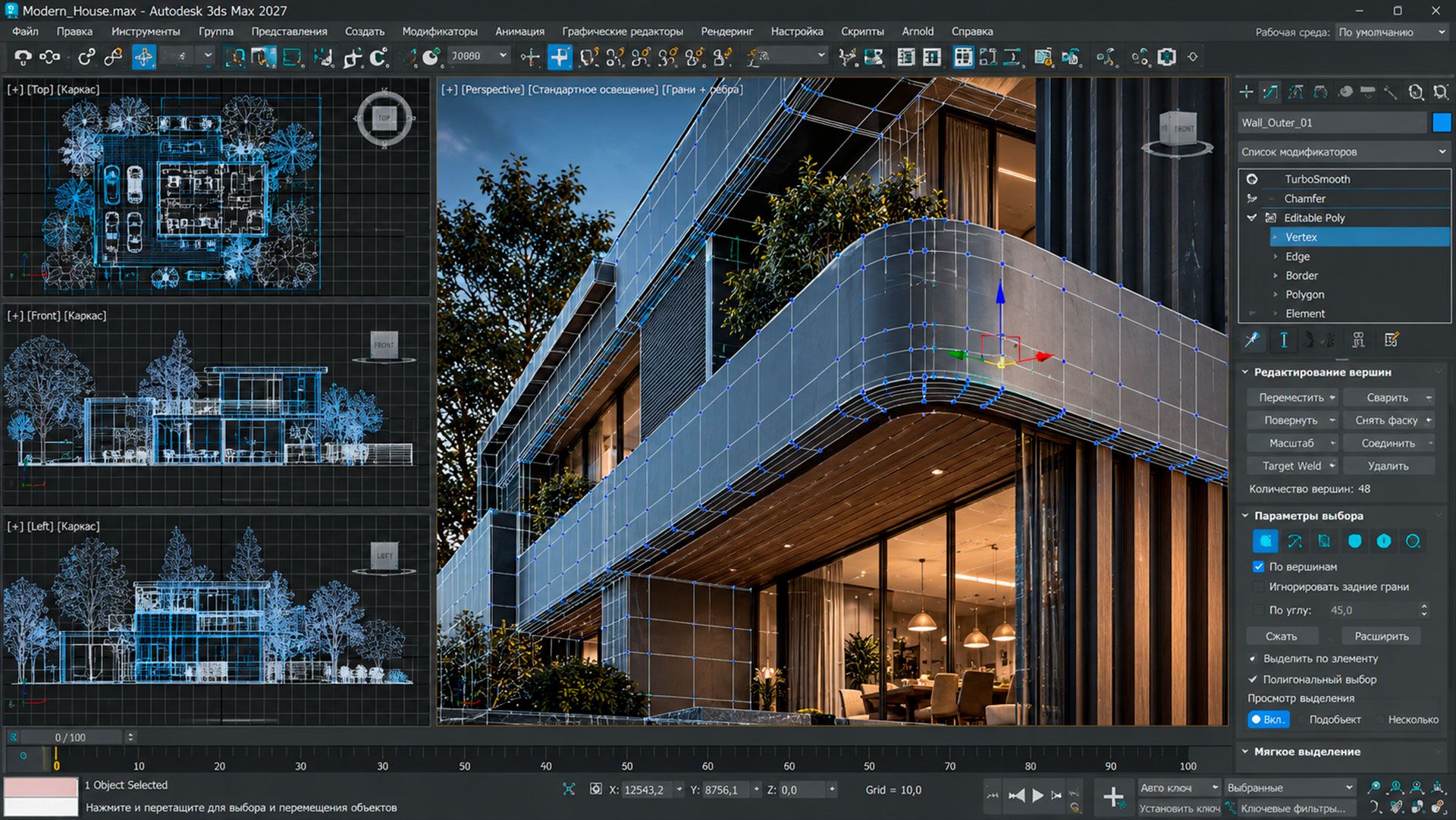Collapse the 'Редактирование вершин' rollout
Viewport: 1456px width, 820px height.
(1245, 372)
